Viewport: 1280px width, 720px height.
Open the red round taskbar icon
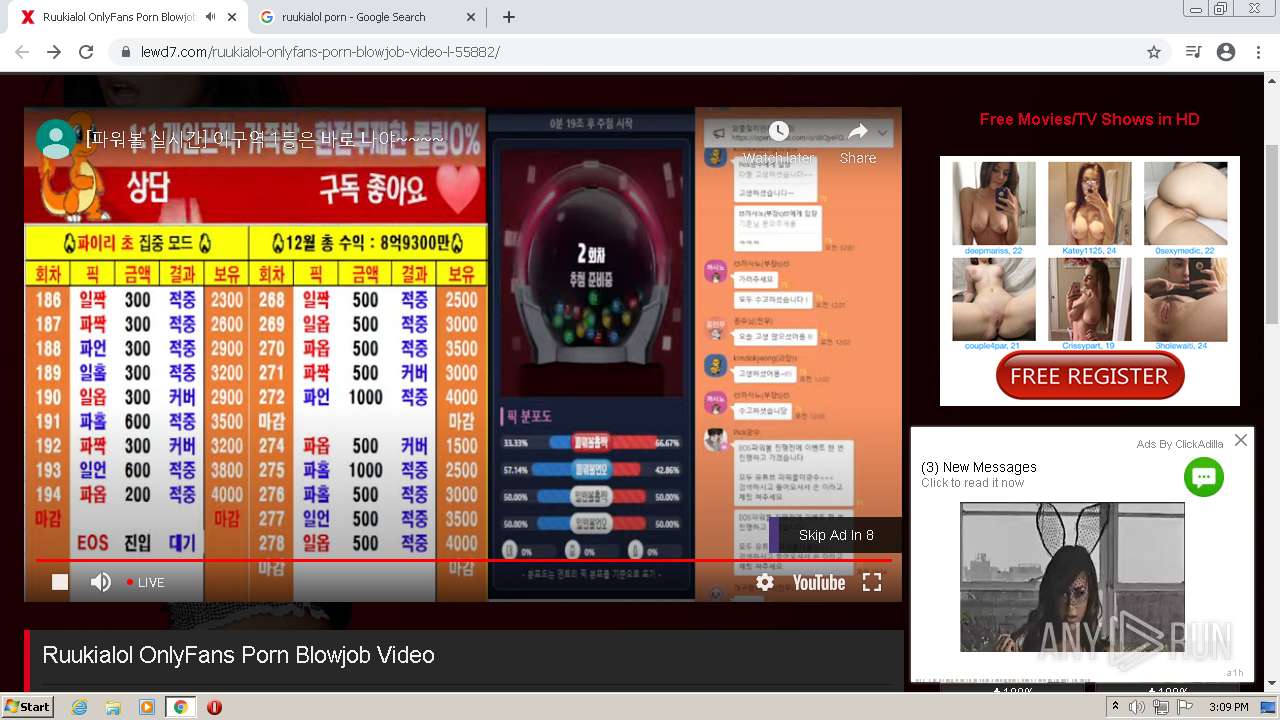[x=214, y=707]
